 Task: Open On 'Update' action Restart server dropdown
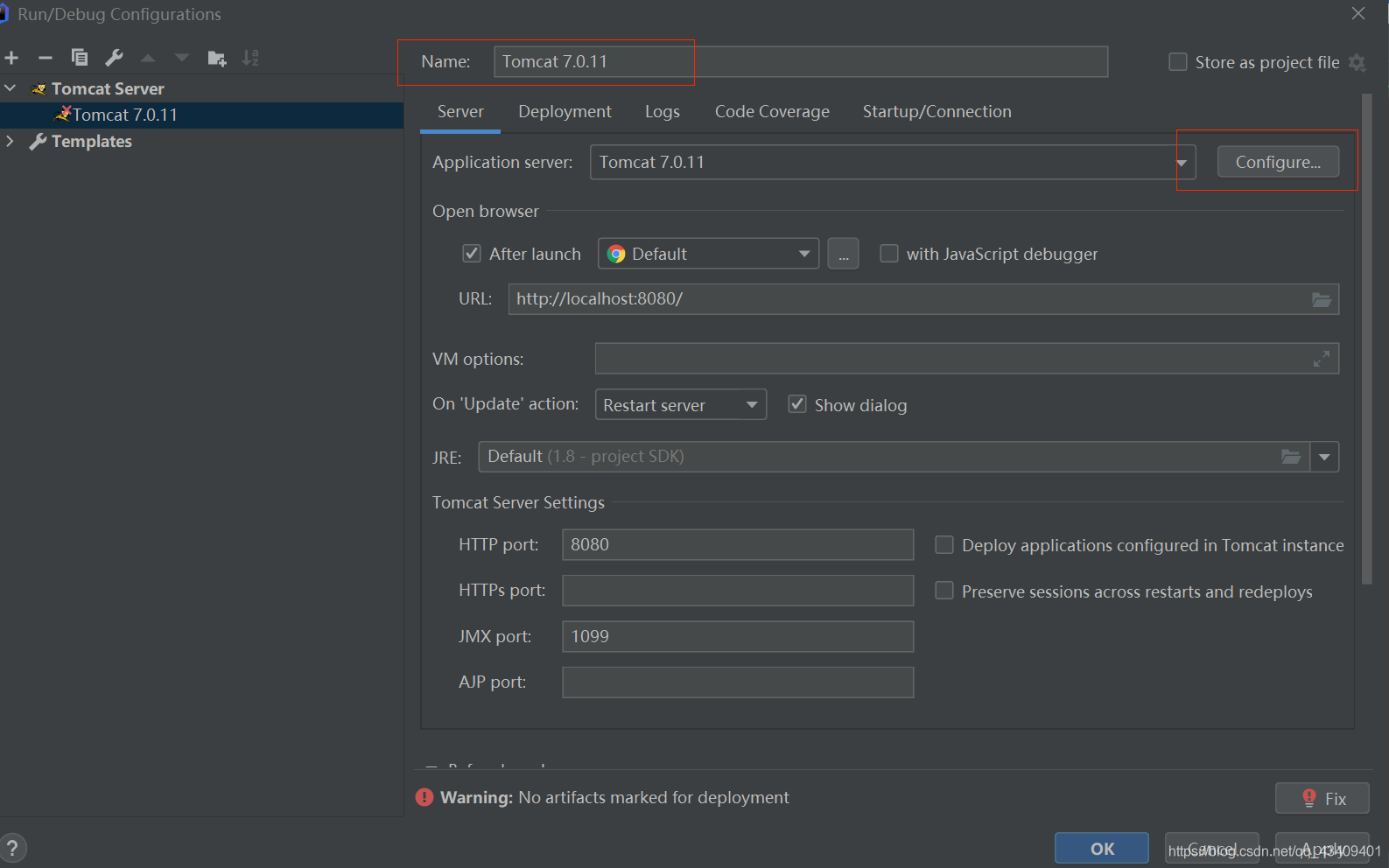[681, 405]
